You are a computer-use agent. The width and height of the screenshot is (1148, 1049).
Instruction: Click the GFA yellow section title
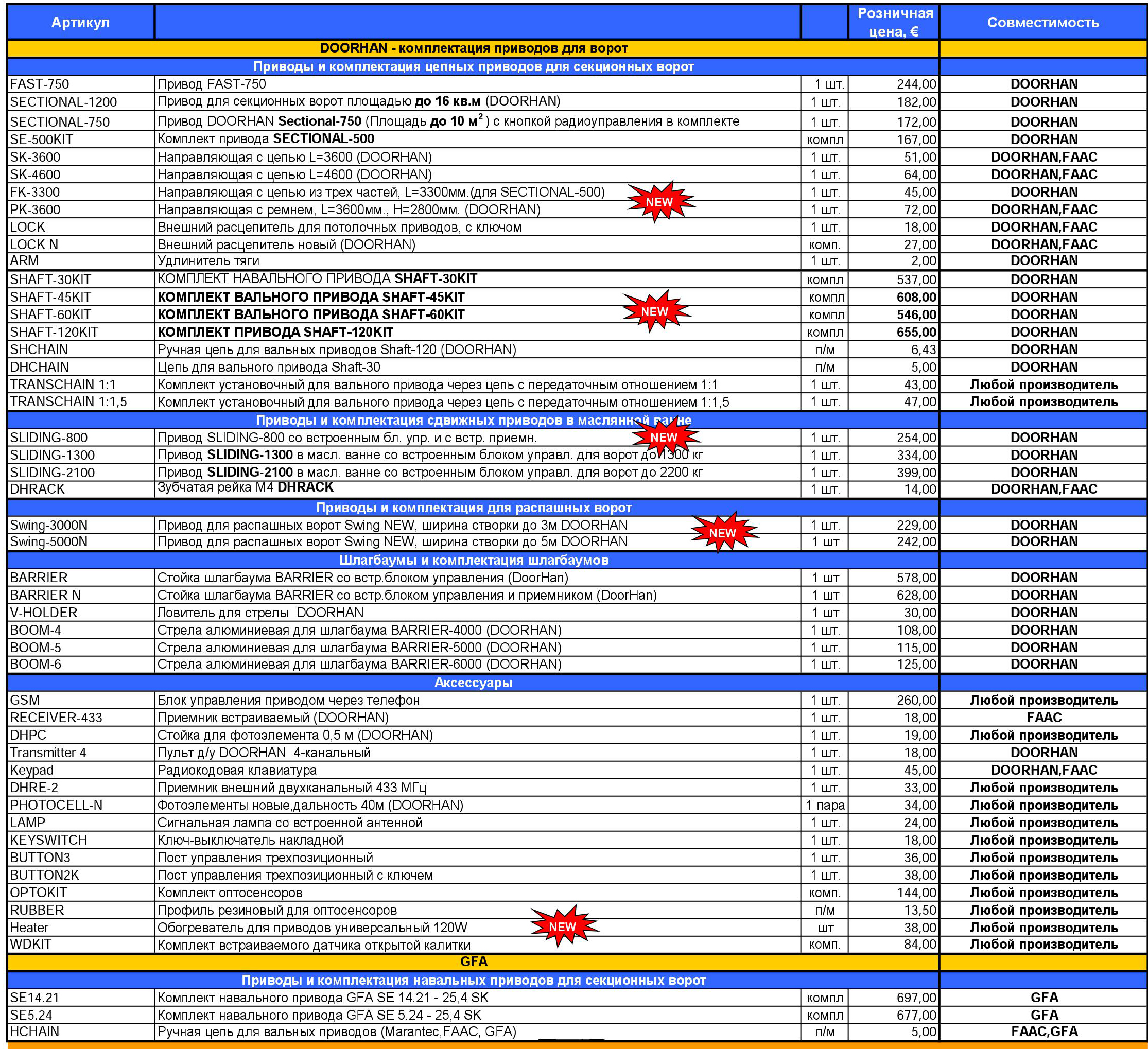[473, 962]
